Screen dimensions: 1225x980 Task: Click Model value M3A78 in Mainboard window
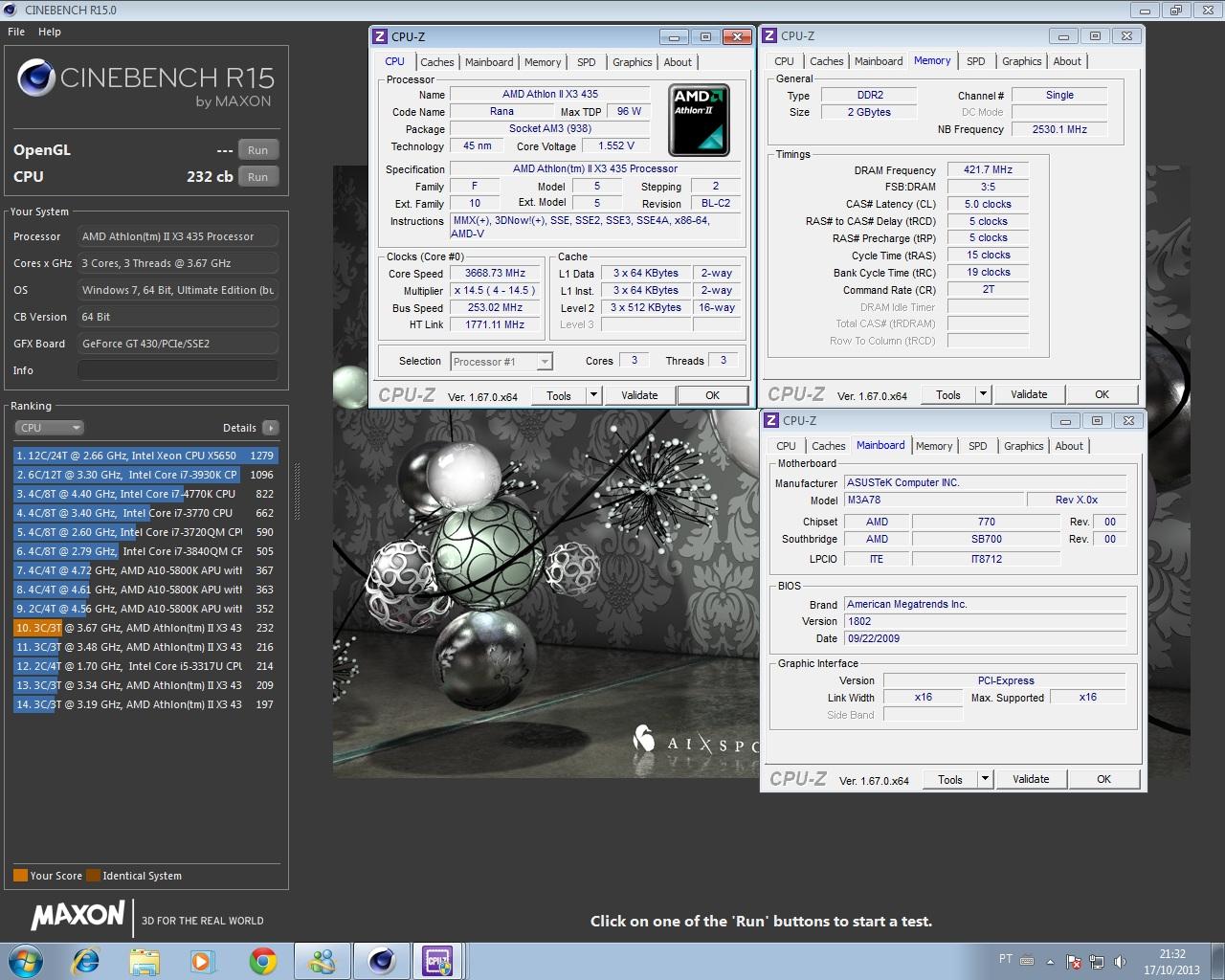(934, 500)
